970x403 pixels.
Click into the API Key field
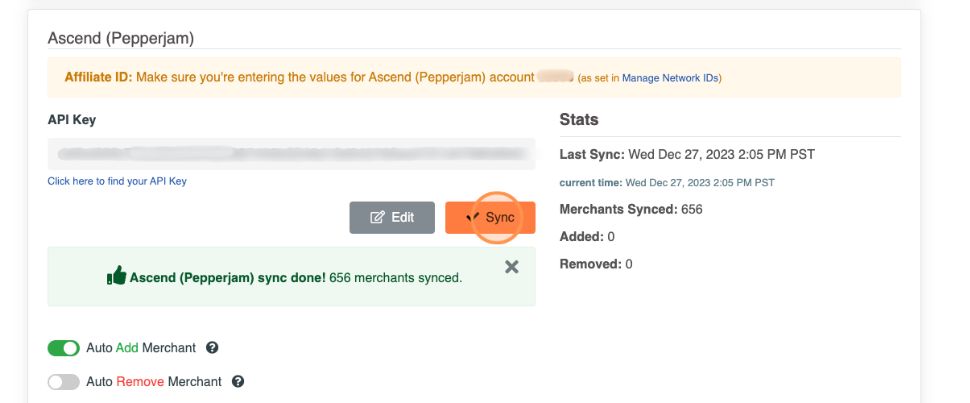coord(291,154)
